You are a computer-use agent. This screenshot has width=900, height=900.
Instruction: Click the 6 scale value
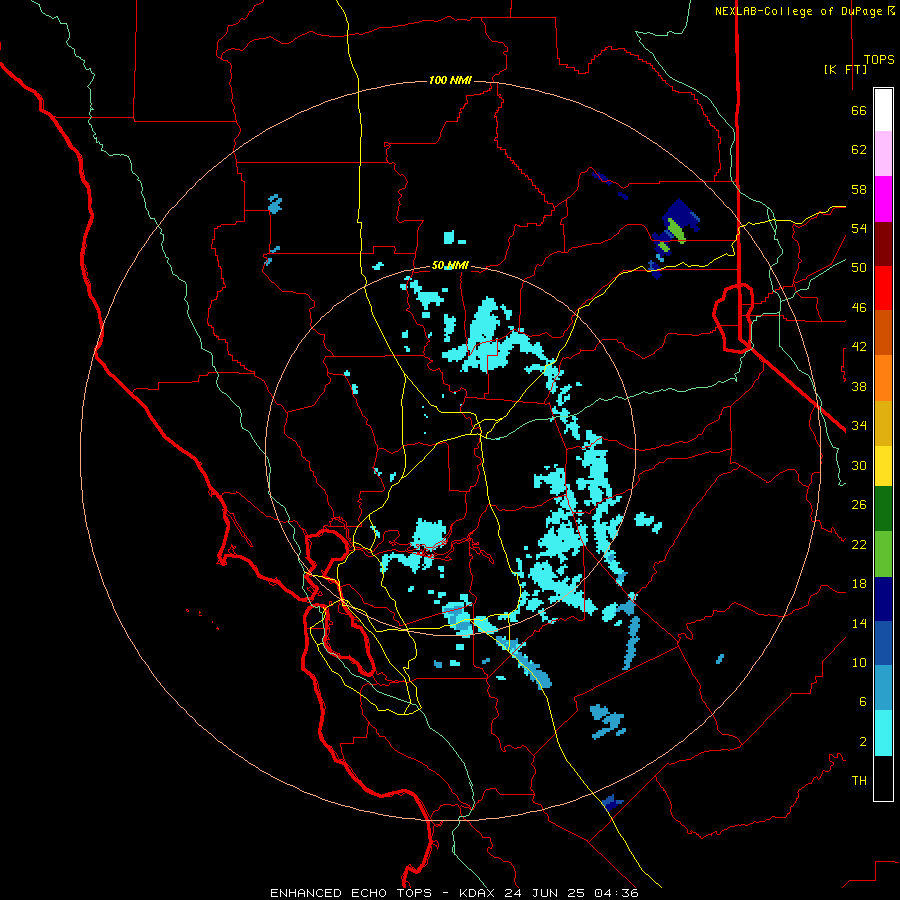pyautogui.click(x=862, y=701)
